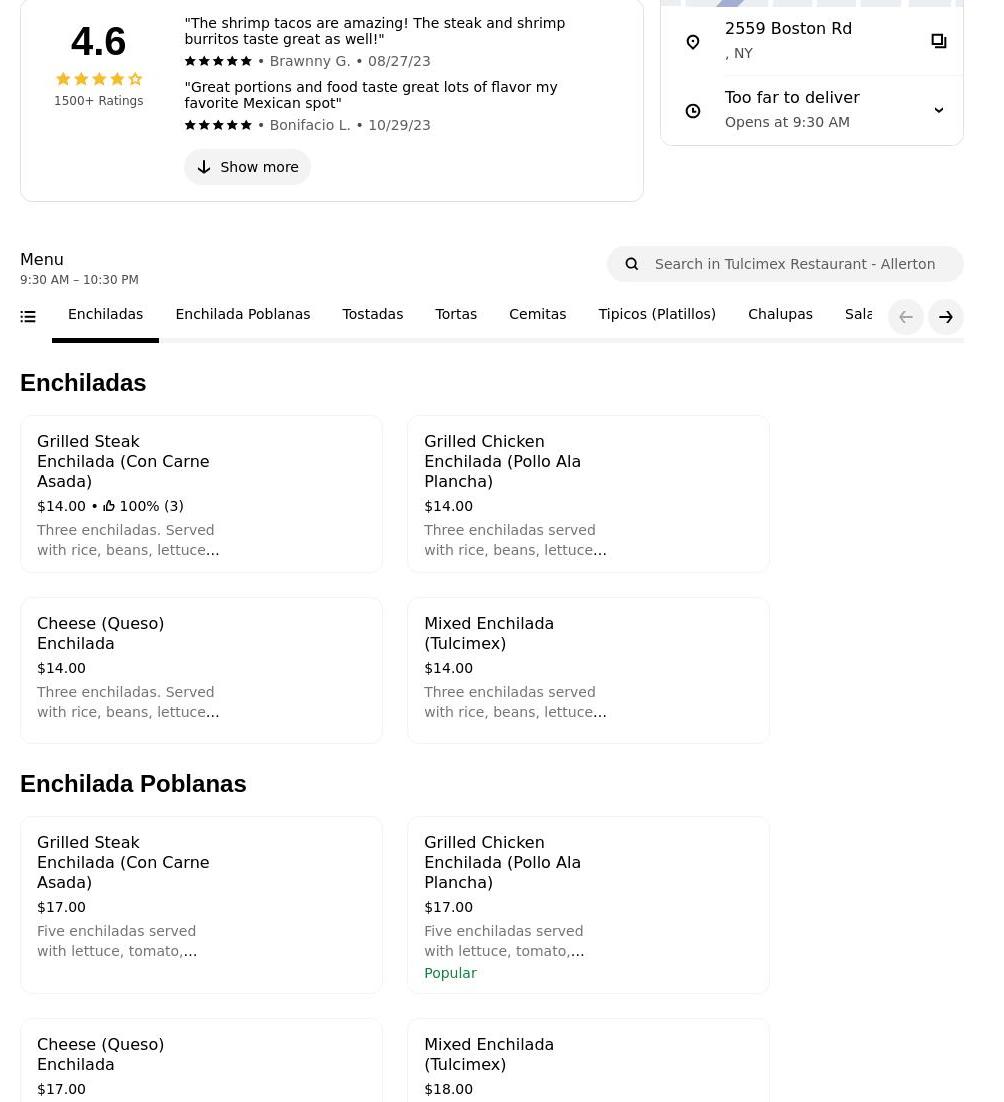Screen dimensions: 1004x1102
Task: Open the menu category list icon
Action: pos(28,317)
